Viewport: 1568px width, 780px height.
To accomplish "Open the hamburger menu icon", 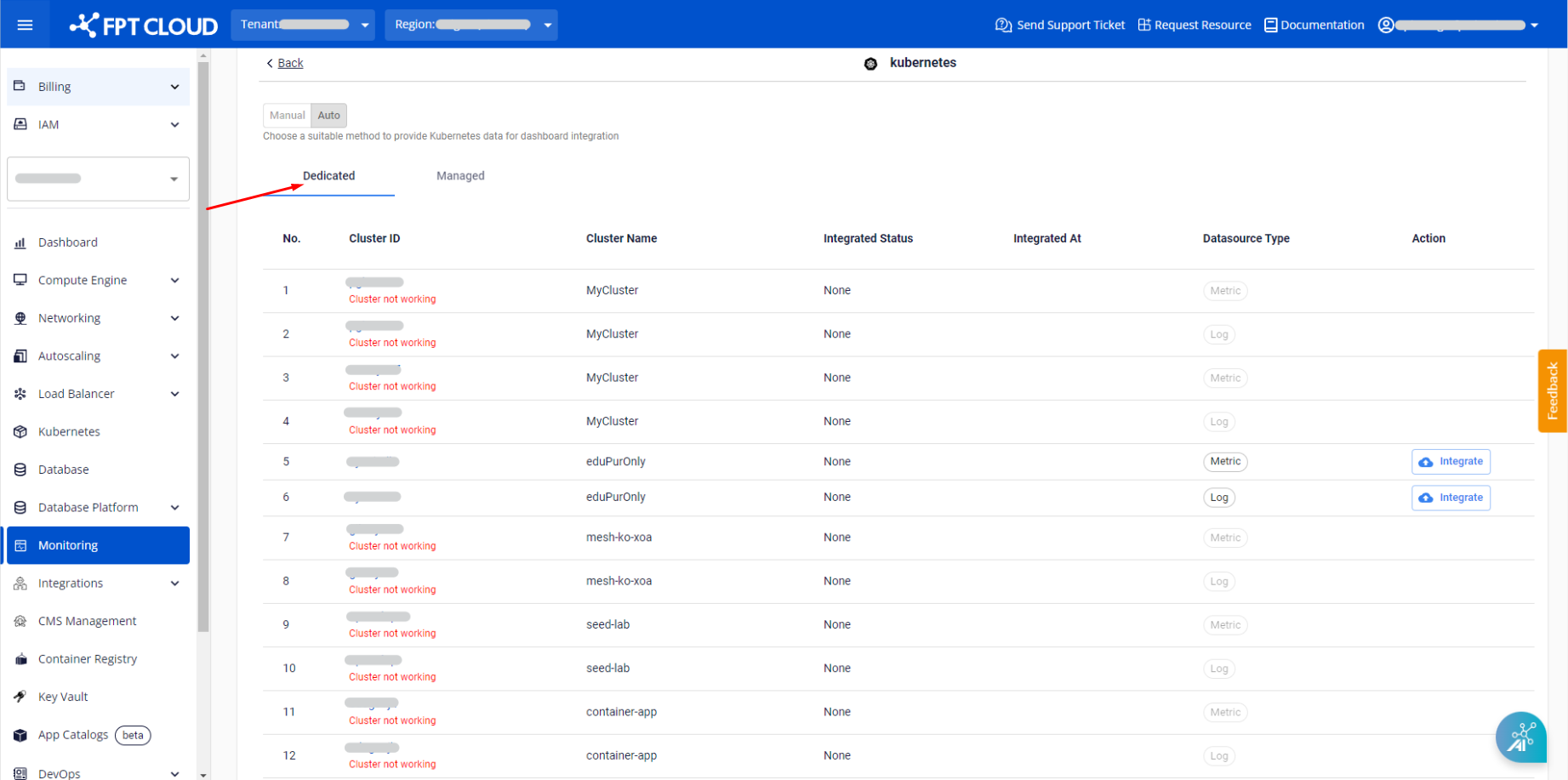I will 25,25.
